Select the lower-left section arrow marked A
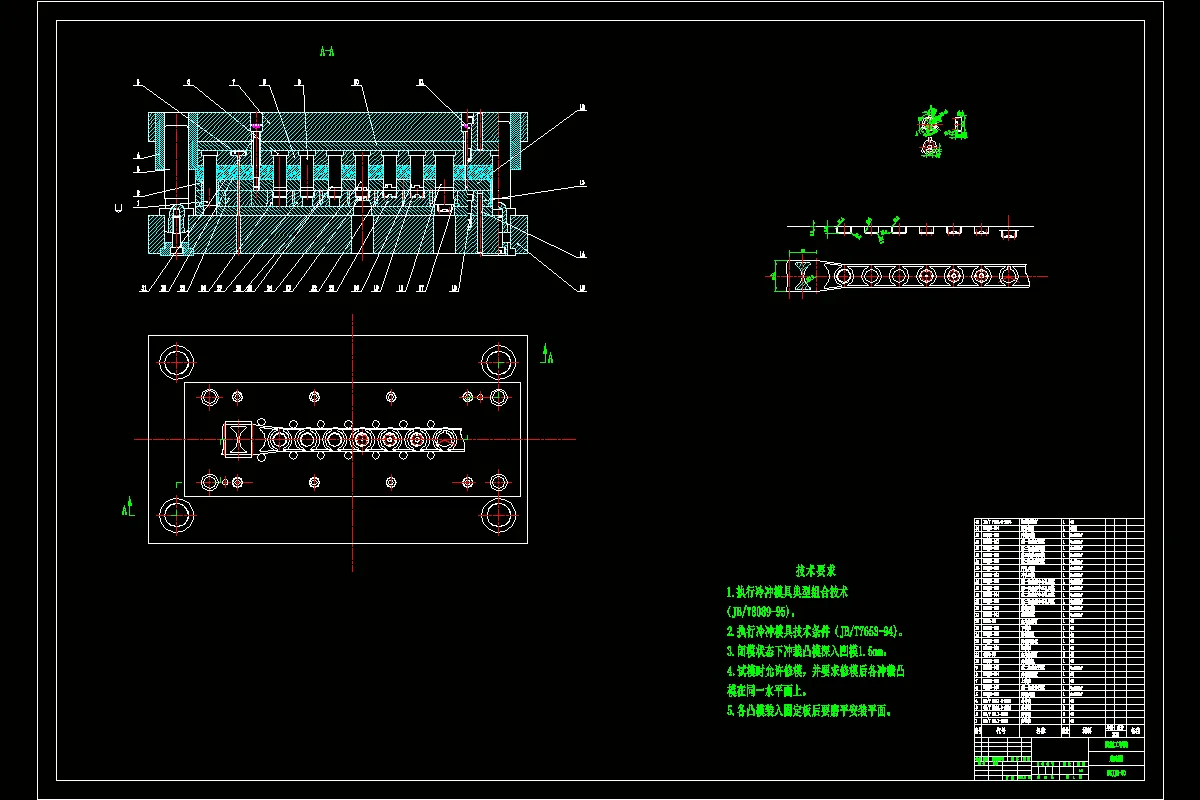The image size is (1200, 800). (127, 506)
